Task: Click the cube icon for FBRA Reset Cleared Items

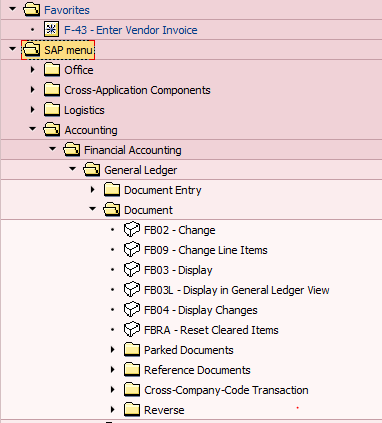Action: tap(132, 330)
